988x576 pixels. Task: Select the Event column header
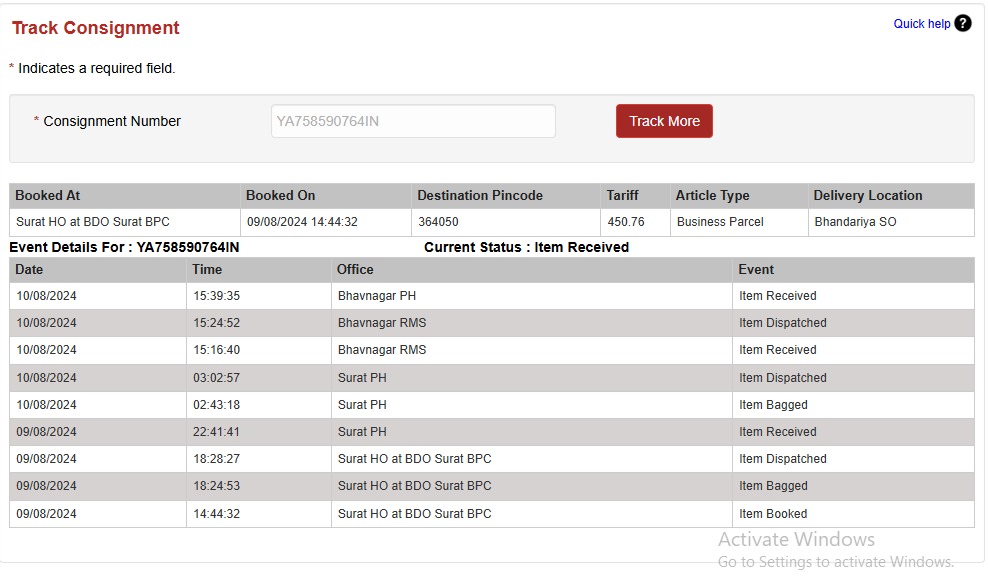[x=756, y=270]
